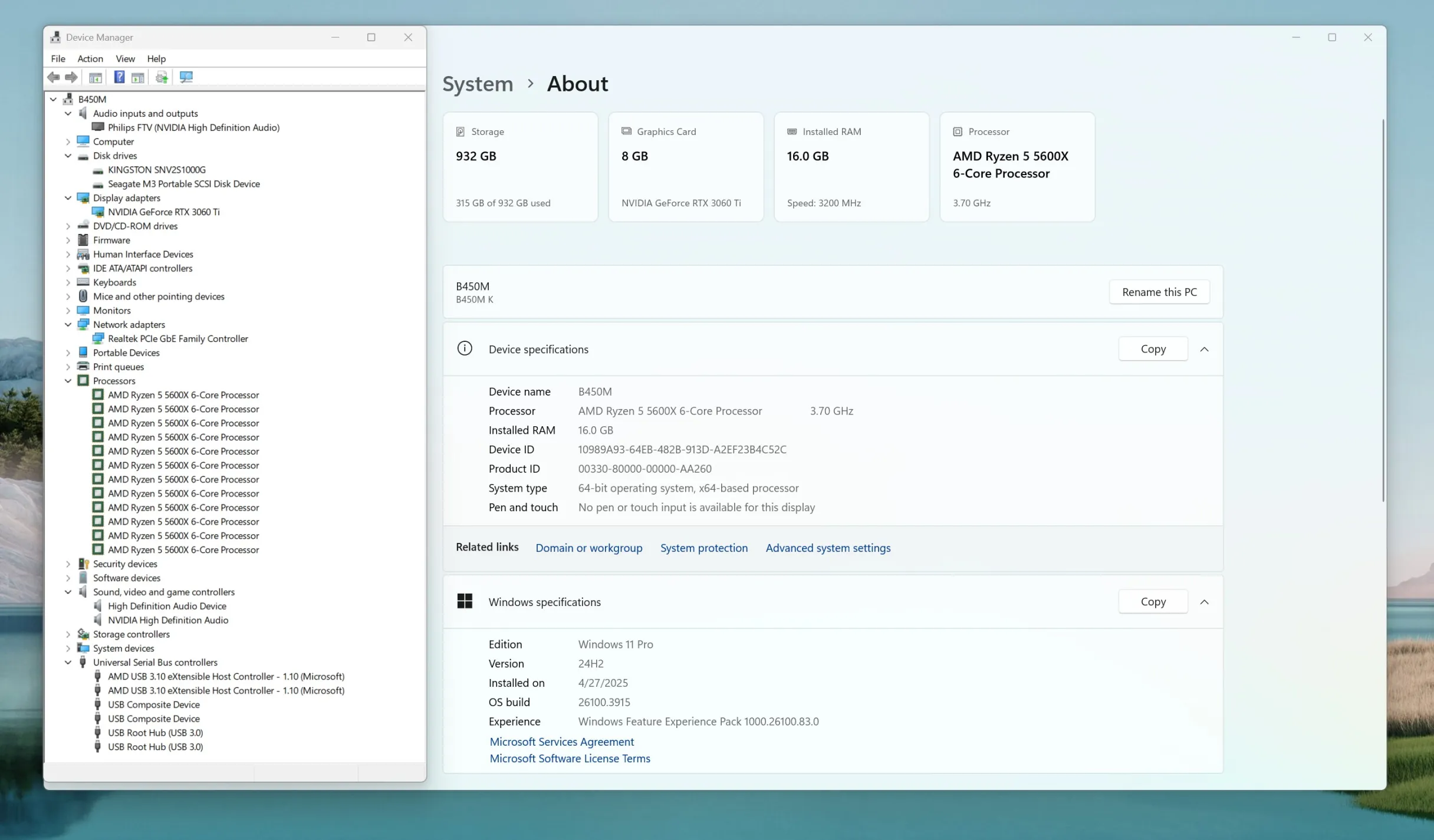1434x840 pixels.
Task: Open System protection link
Action: click(703, 548)
